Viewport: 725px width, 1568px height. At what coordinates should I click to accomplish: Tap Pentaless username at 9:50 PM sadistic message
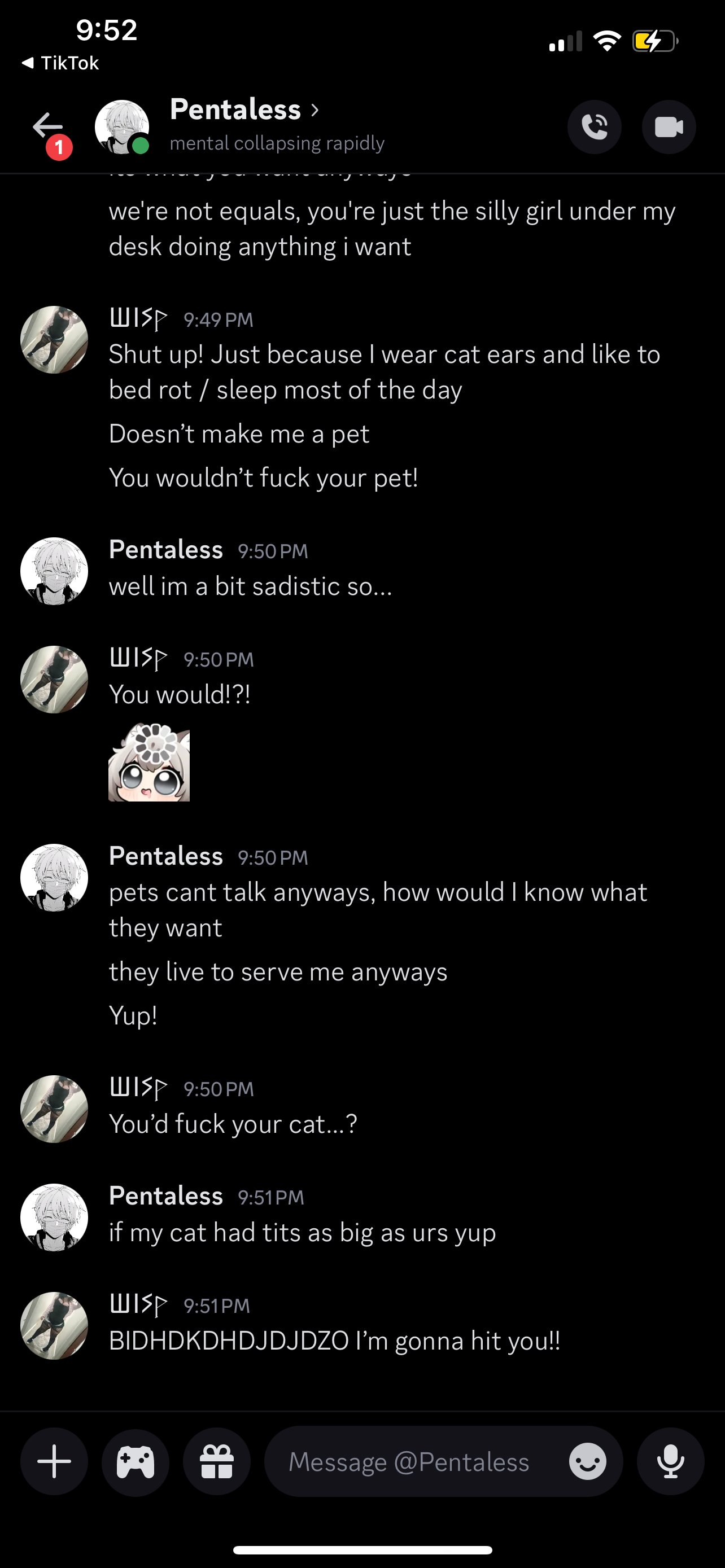(x=165, y=550)
